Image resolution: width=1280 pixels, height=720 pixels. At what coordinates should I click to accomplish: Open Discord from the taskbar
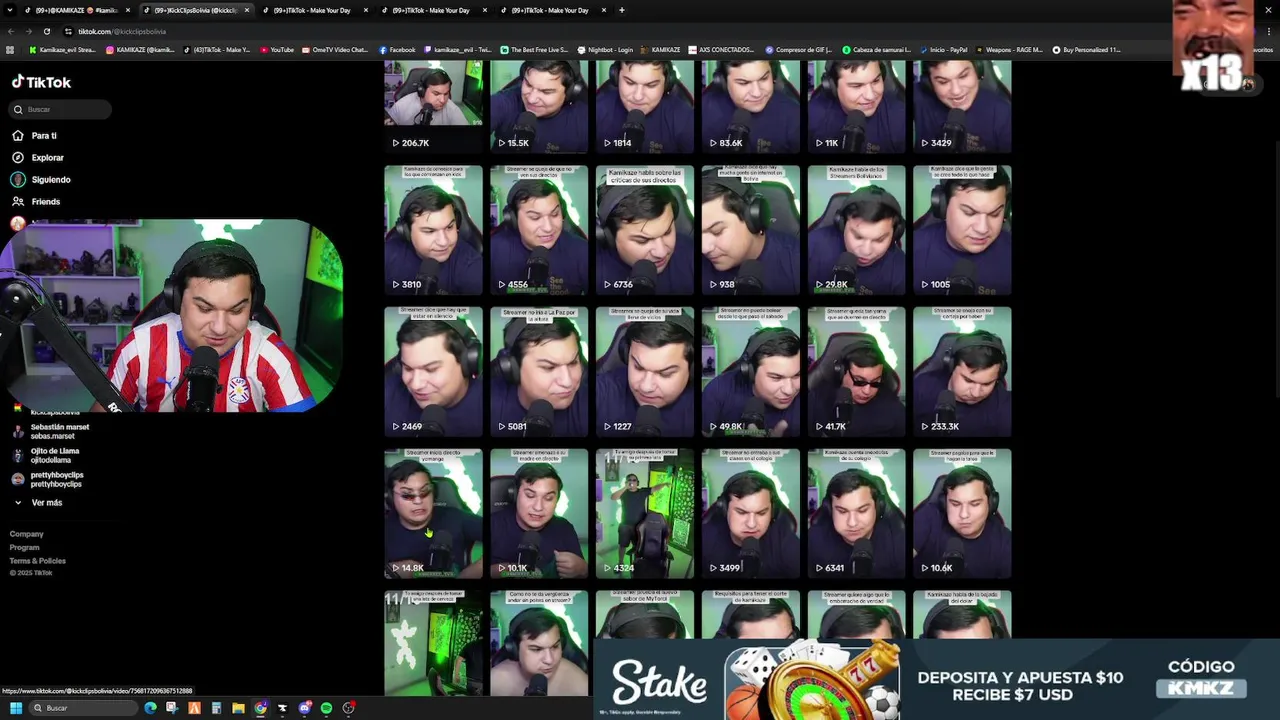click(x=305, y=708)
